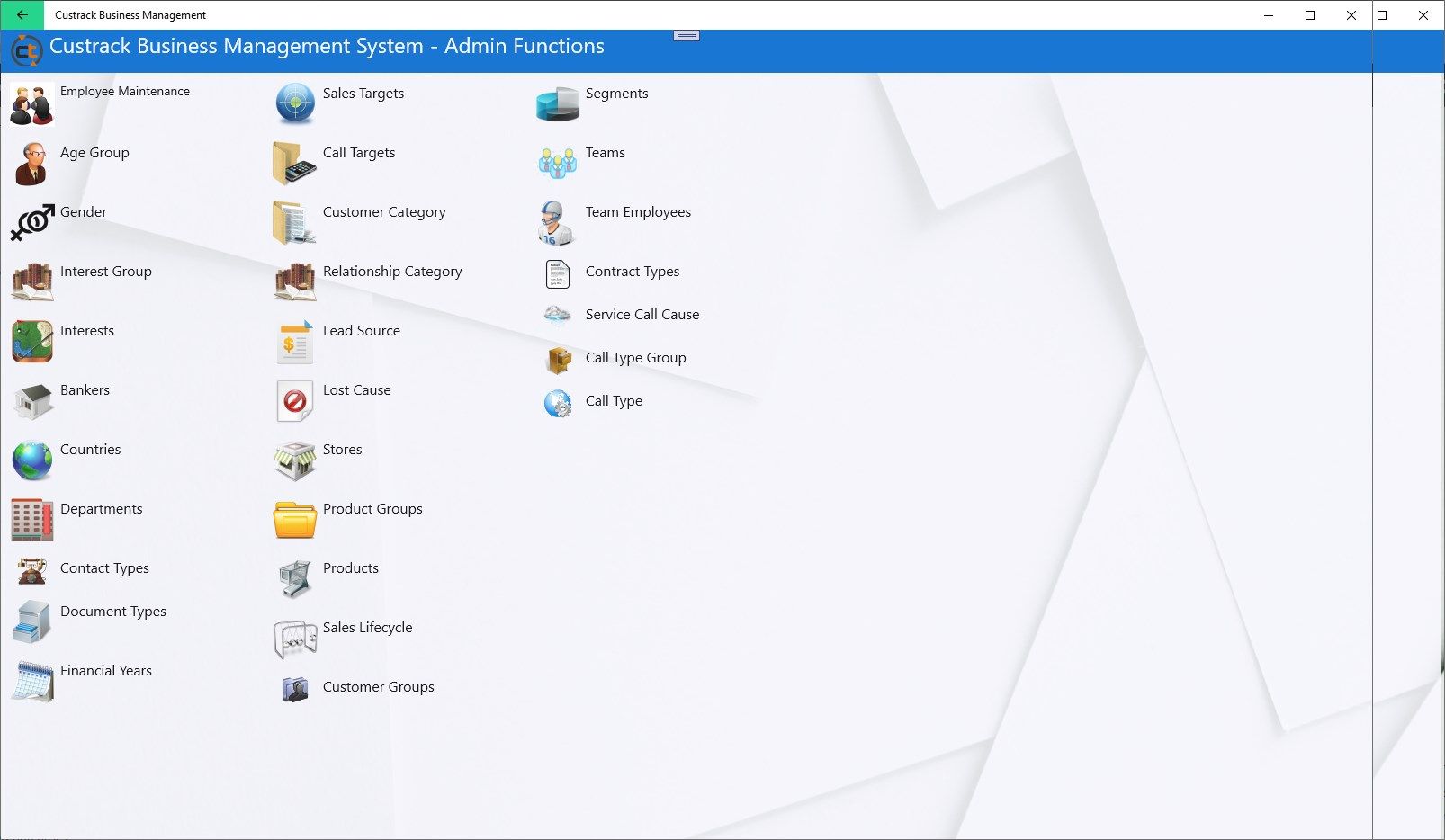Click the Lost Cause text label
The height and width of the screenshot is (840, 1445).
point(357,390)
